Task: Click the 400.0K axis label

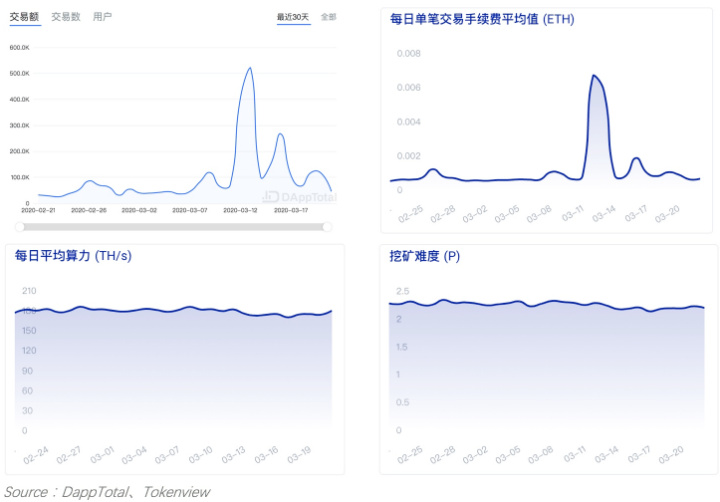Action: 19,99
